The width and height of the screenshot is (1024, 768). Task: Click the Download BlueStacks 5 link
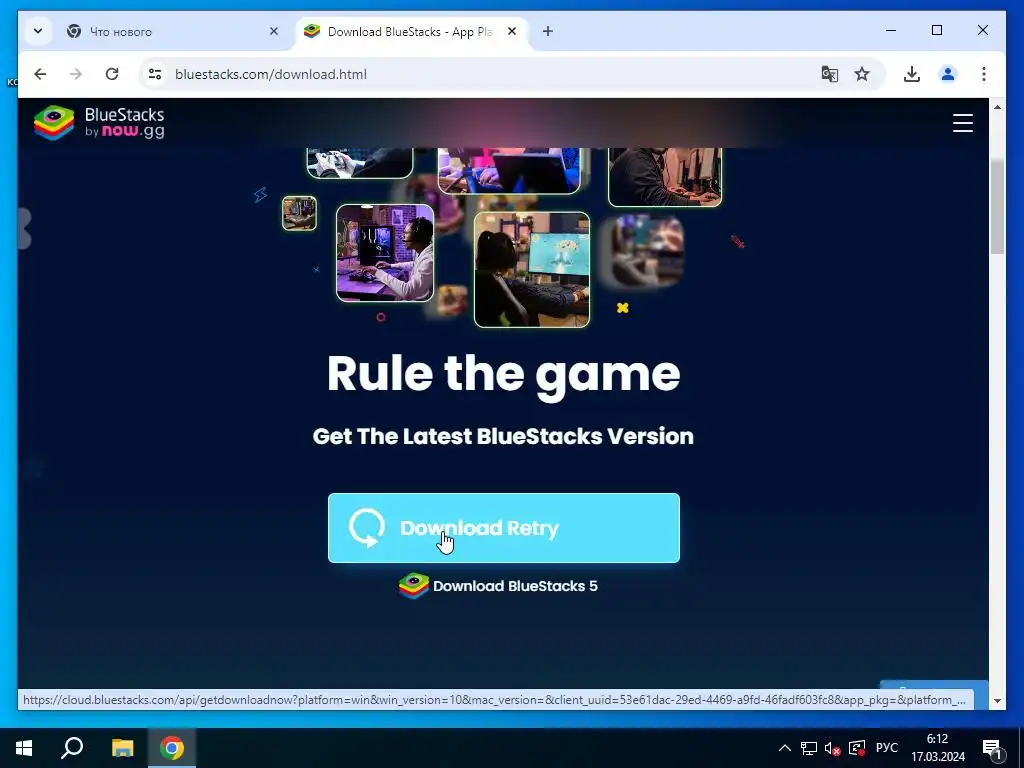click(498, 586)
